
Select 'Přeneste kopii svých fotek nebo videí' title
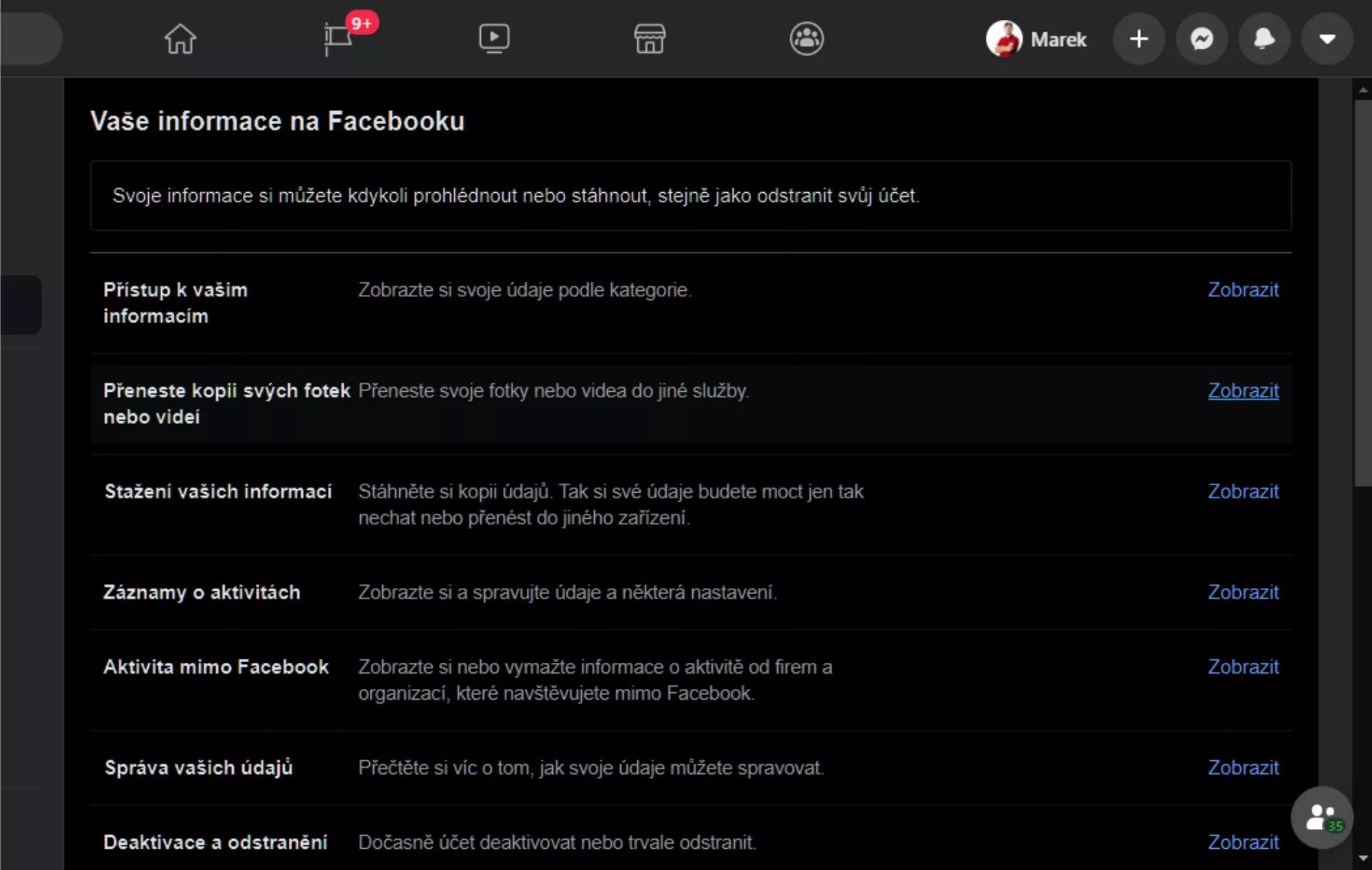click(227, 403)
